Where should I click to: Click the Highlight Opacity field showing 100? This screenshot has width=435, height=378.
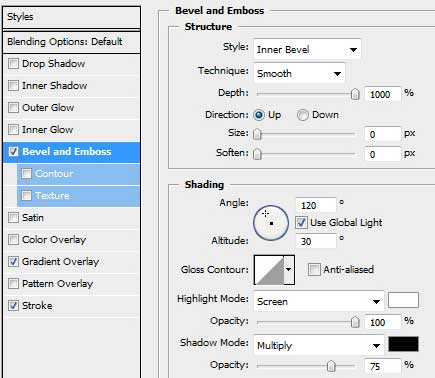[x=383, y=322]
